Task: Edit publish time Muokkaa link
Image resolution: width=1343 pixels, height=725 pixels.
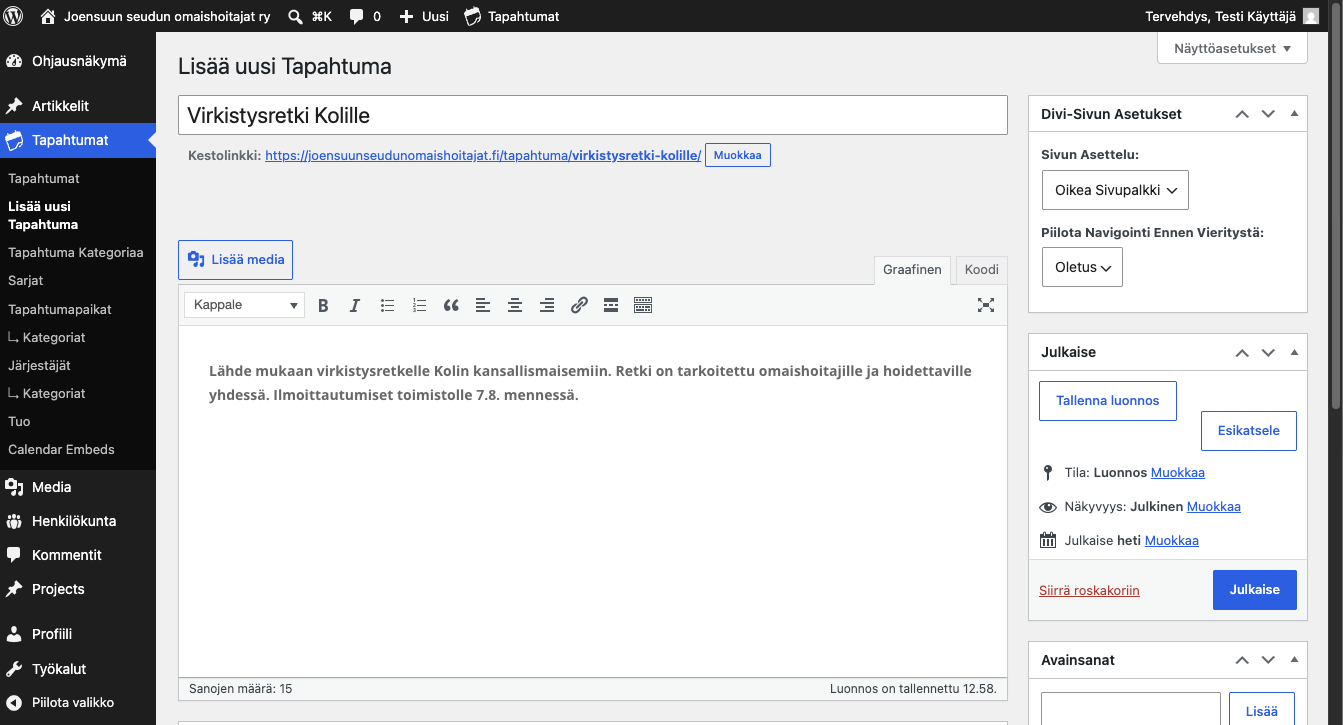Action: 1172,541
